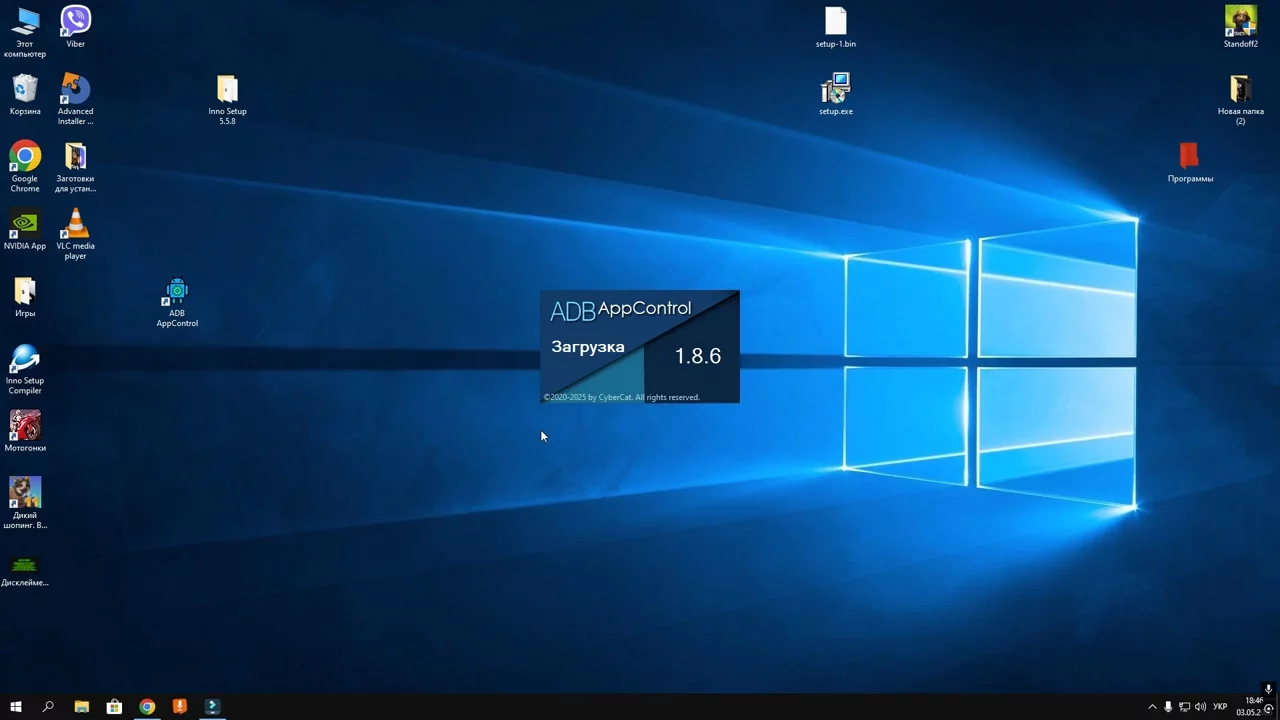The image size is (1280, 720).
Task: Click the taskbar search magnifier
Action: click(x=48, y=707)
